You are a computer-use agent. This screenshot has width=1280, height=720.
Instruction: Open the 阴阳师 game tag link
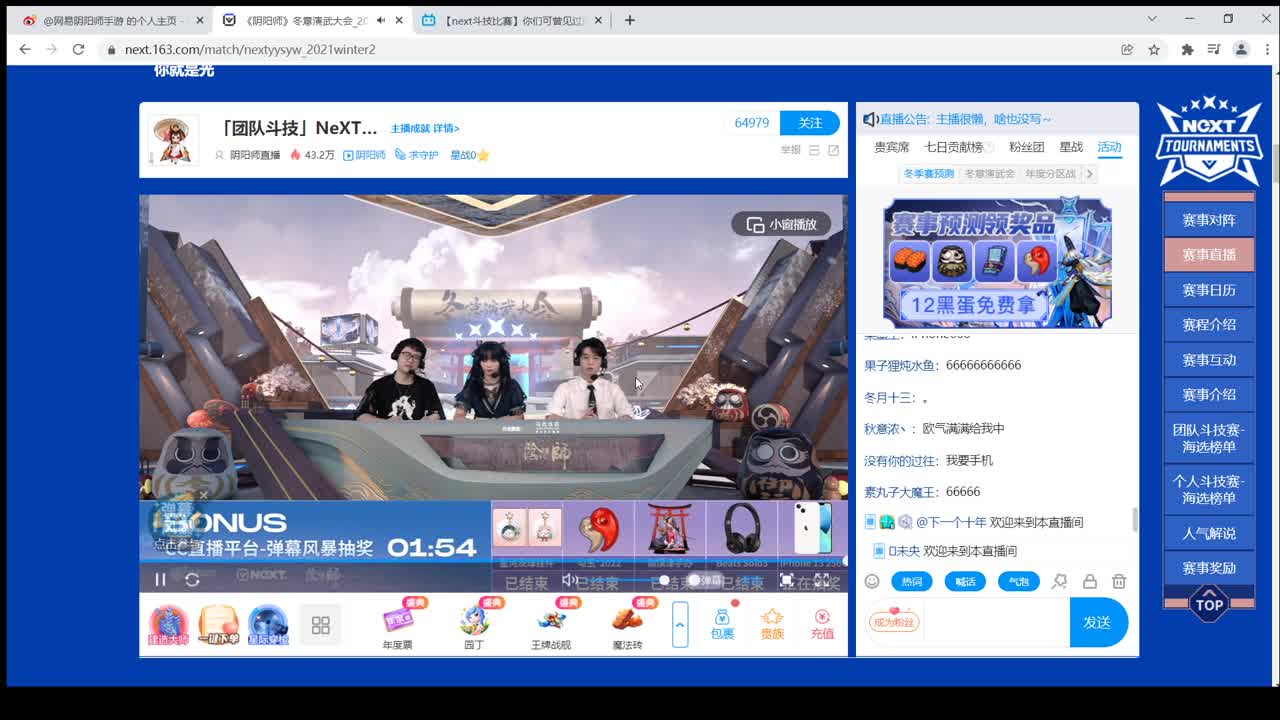coord(364,155)
